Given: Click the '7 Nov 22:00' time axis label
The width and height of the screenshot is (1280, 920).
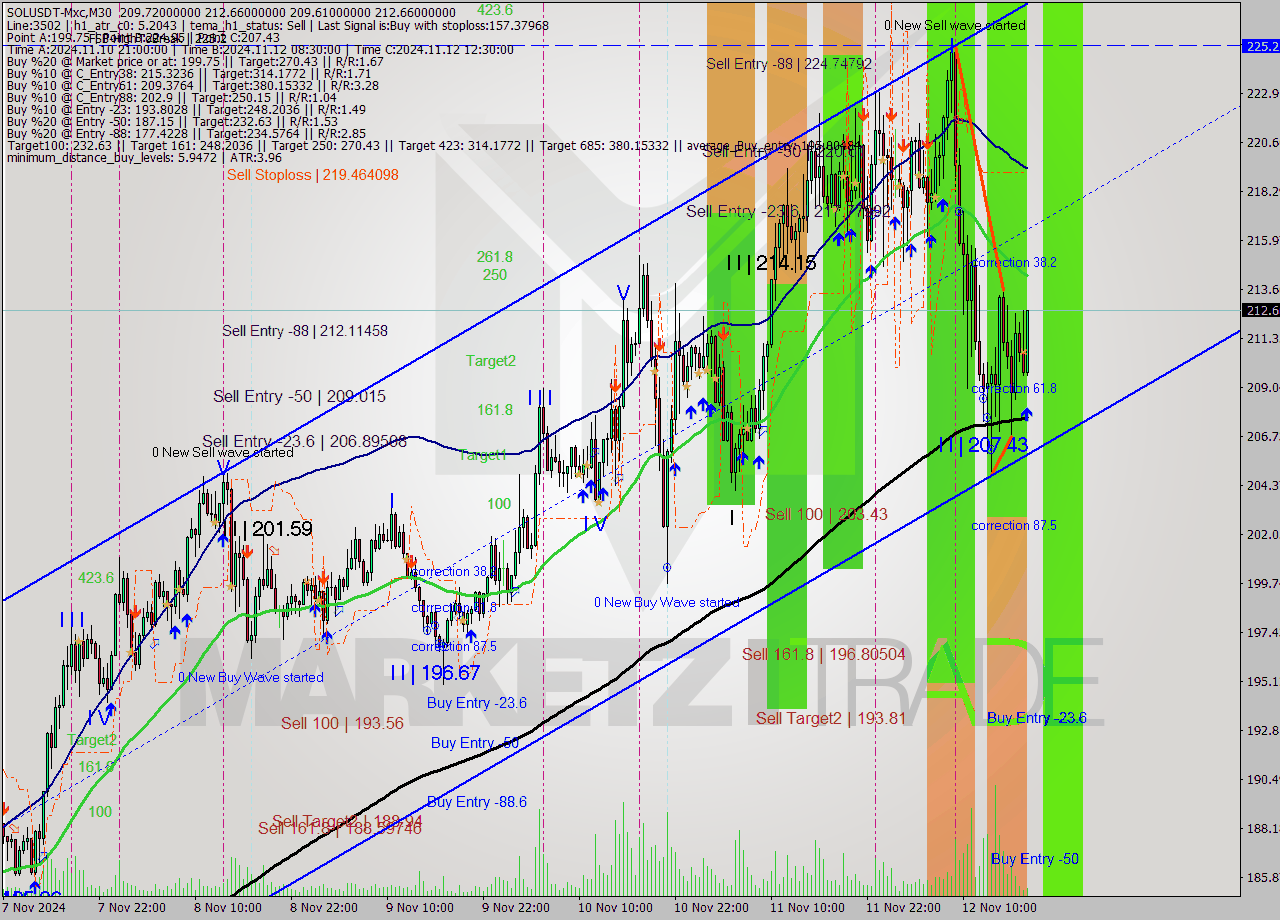Looking at the screenshot, I should [x=130, y=908].
